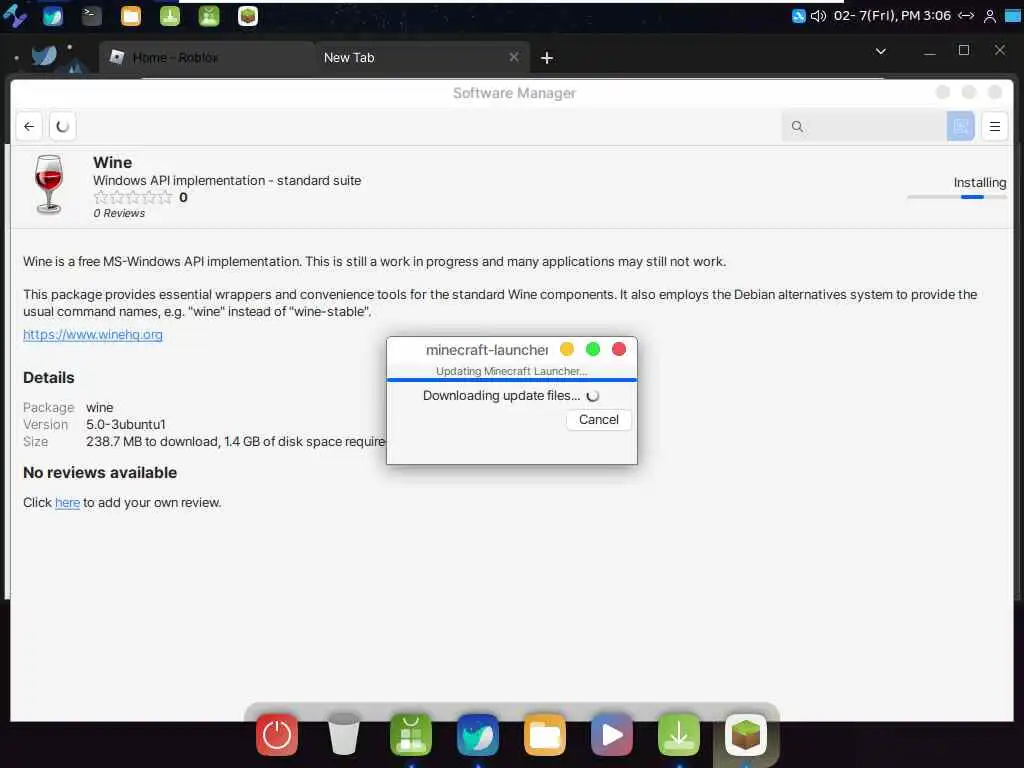Click 'here' to add your own review
1024x768 pixels.
[x=67, y=502]
